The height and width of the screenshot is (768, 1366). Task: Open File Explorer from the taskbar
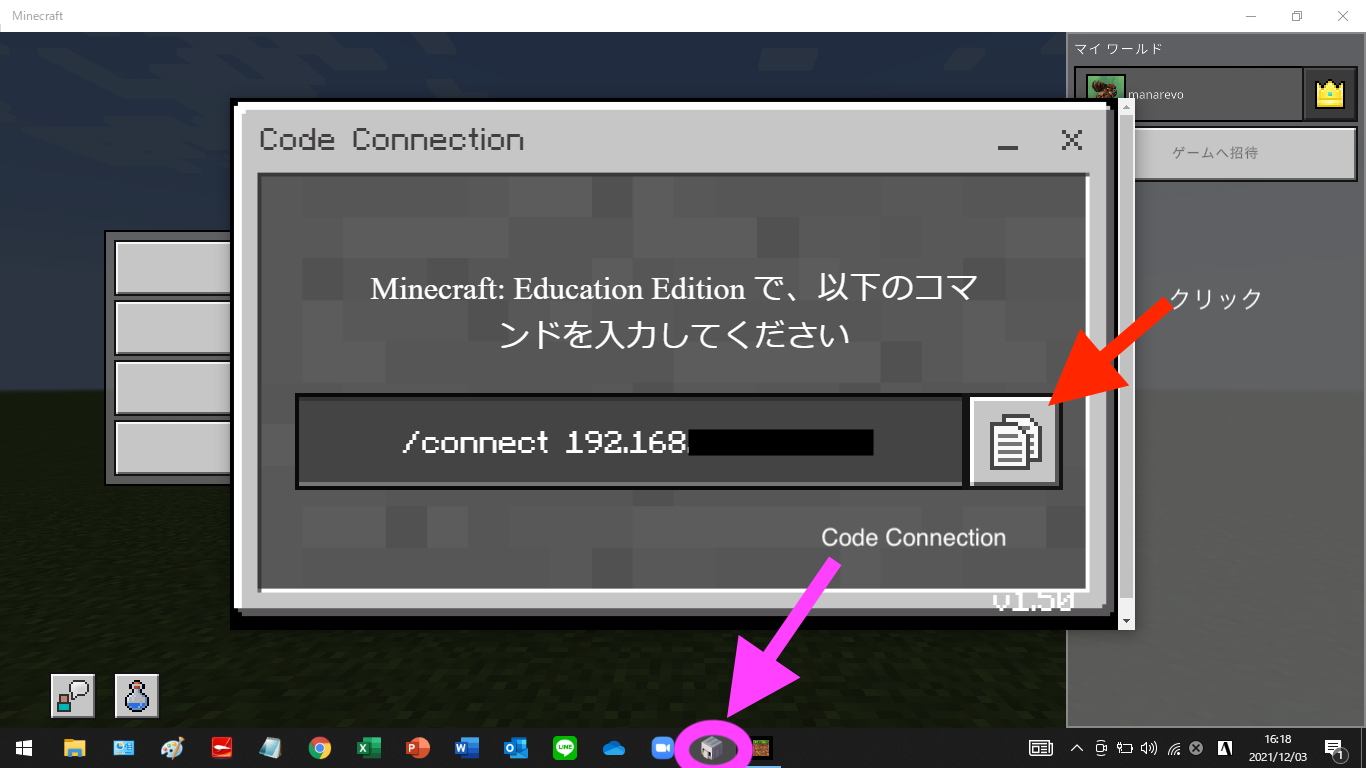coord(74,747)
